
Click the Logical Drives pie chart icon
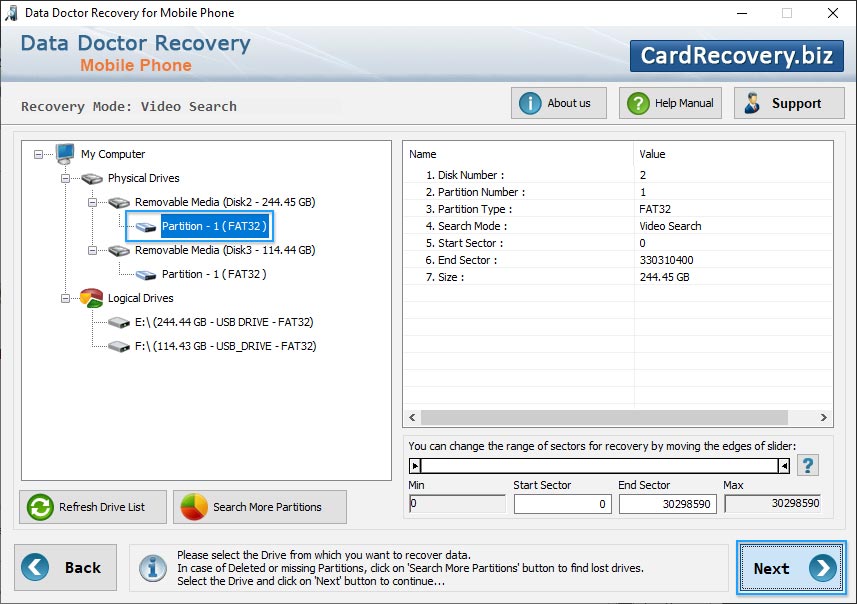[91, 298]
